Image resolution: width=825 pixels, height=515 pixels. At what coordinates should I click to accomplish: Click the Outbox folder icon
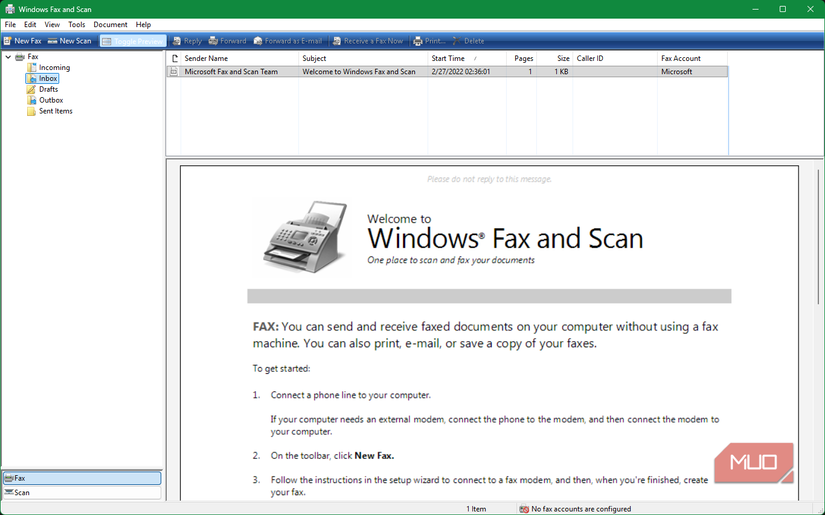[32, 100]
